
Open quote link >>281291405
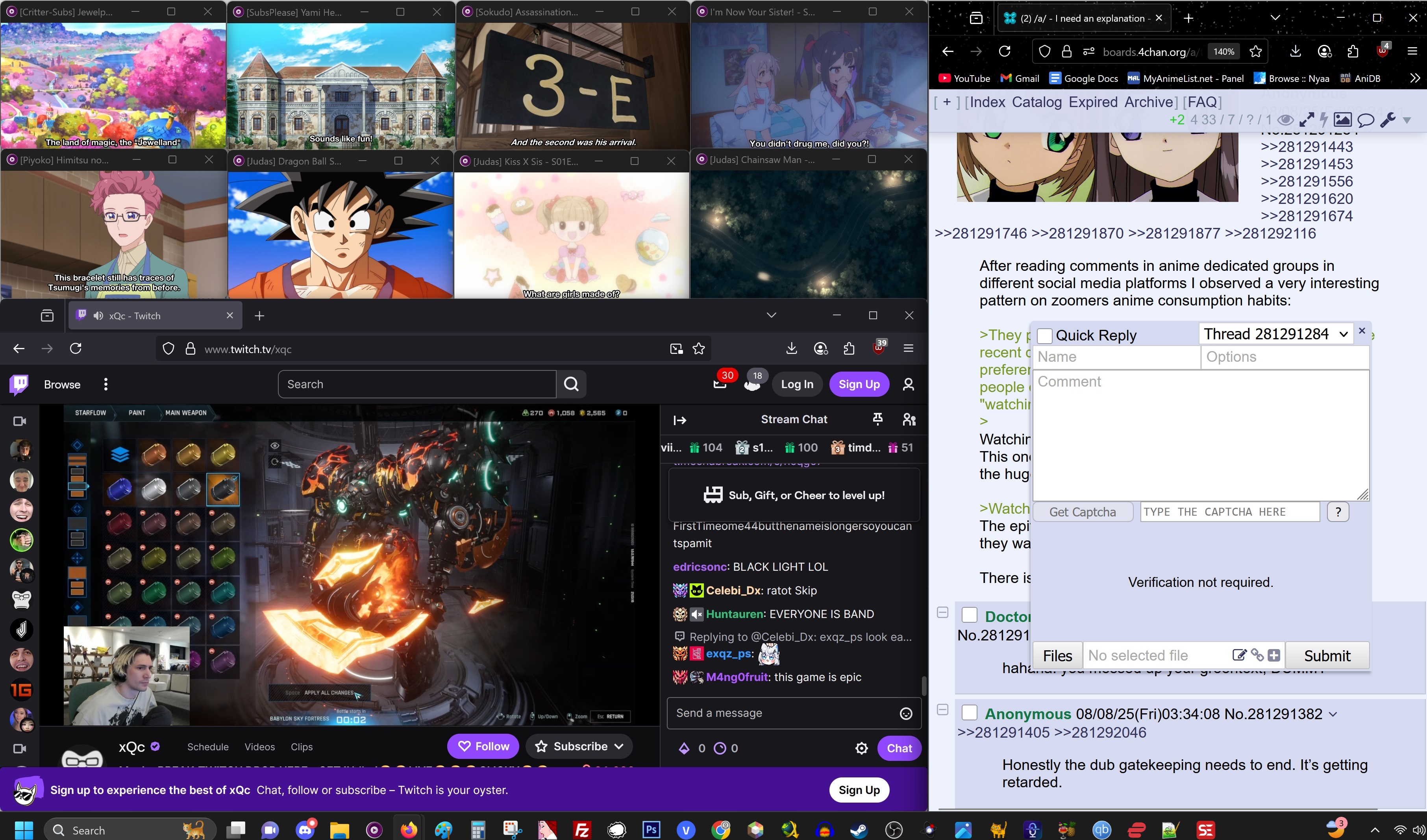1003,733
